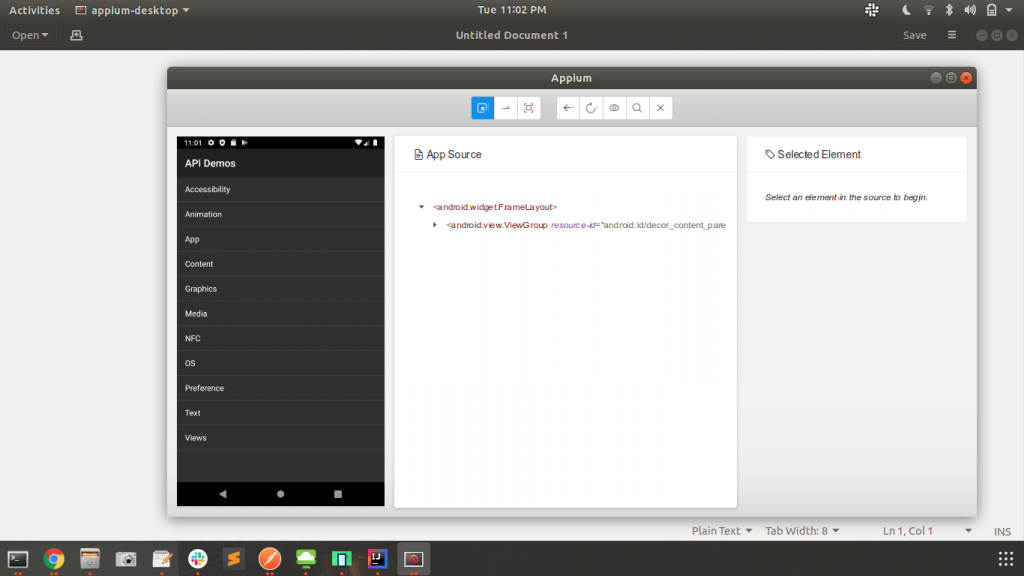Viewport: 1024px width, 576px height.
Task: Collapse the android.widget.FrameLayout node
Action: pyautogui.click(x=420, y=207)
